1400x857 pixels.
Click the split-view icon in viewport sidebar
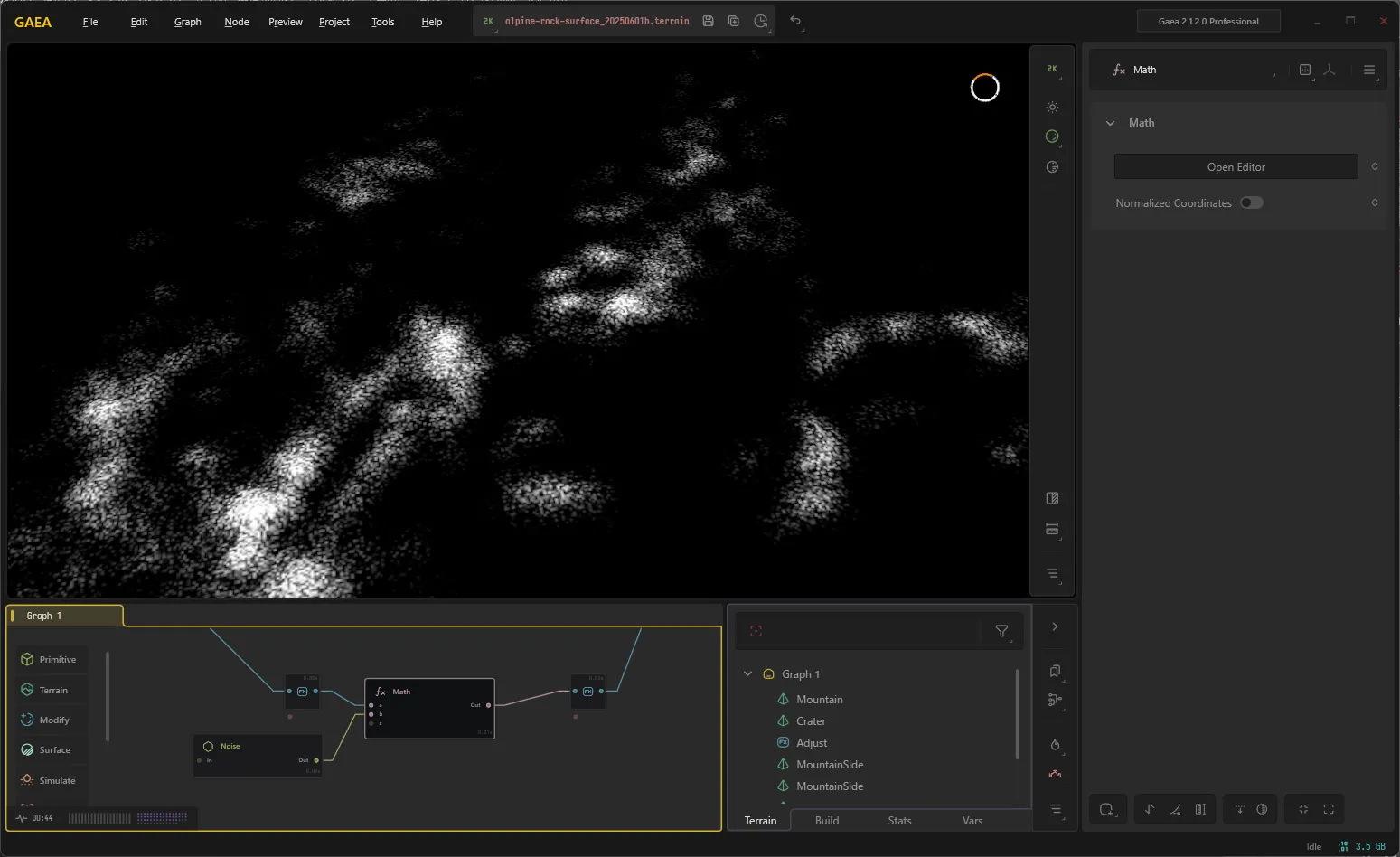pos(1052,498)
